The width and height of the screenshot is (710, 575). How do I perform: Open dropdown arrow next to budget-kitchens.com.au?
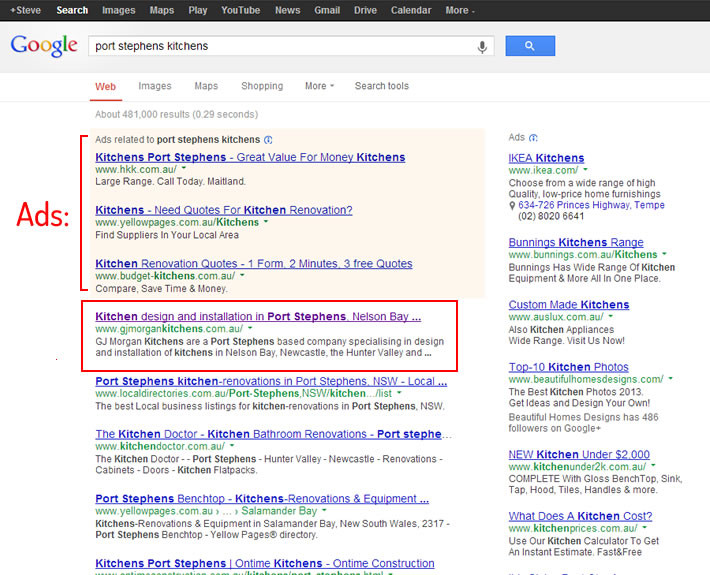tap(242, 275)
